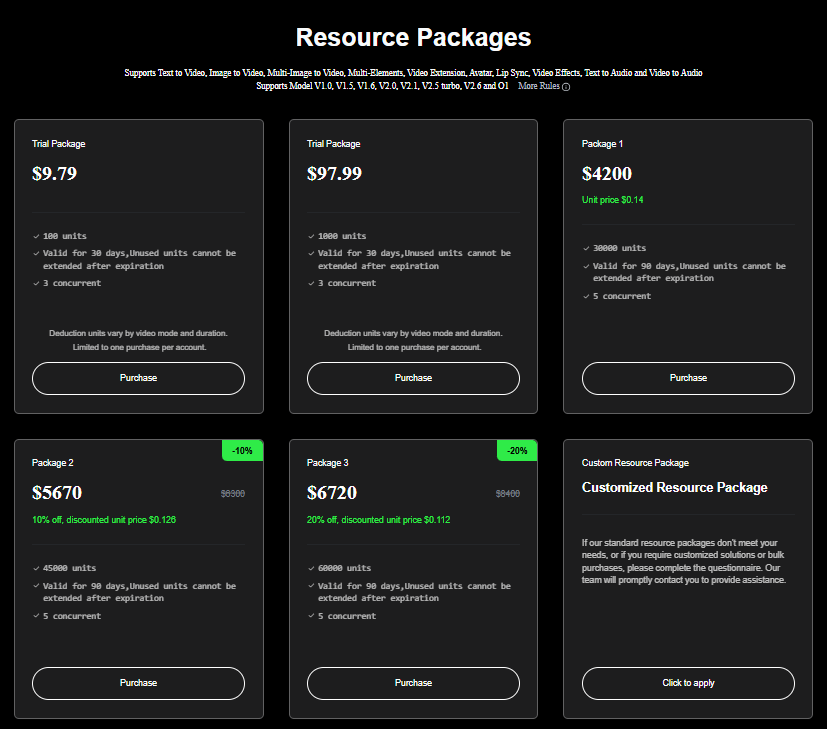
Task: Purchase the $97.99 Trial Package
Action: pos(413,378)
